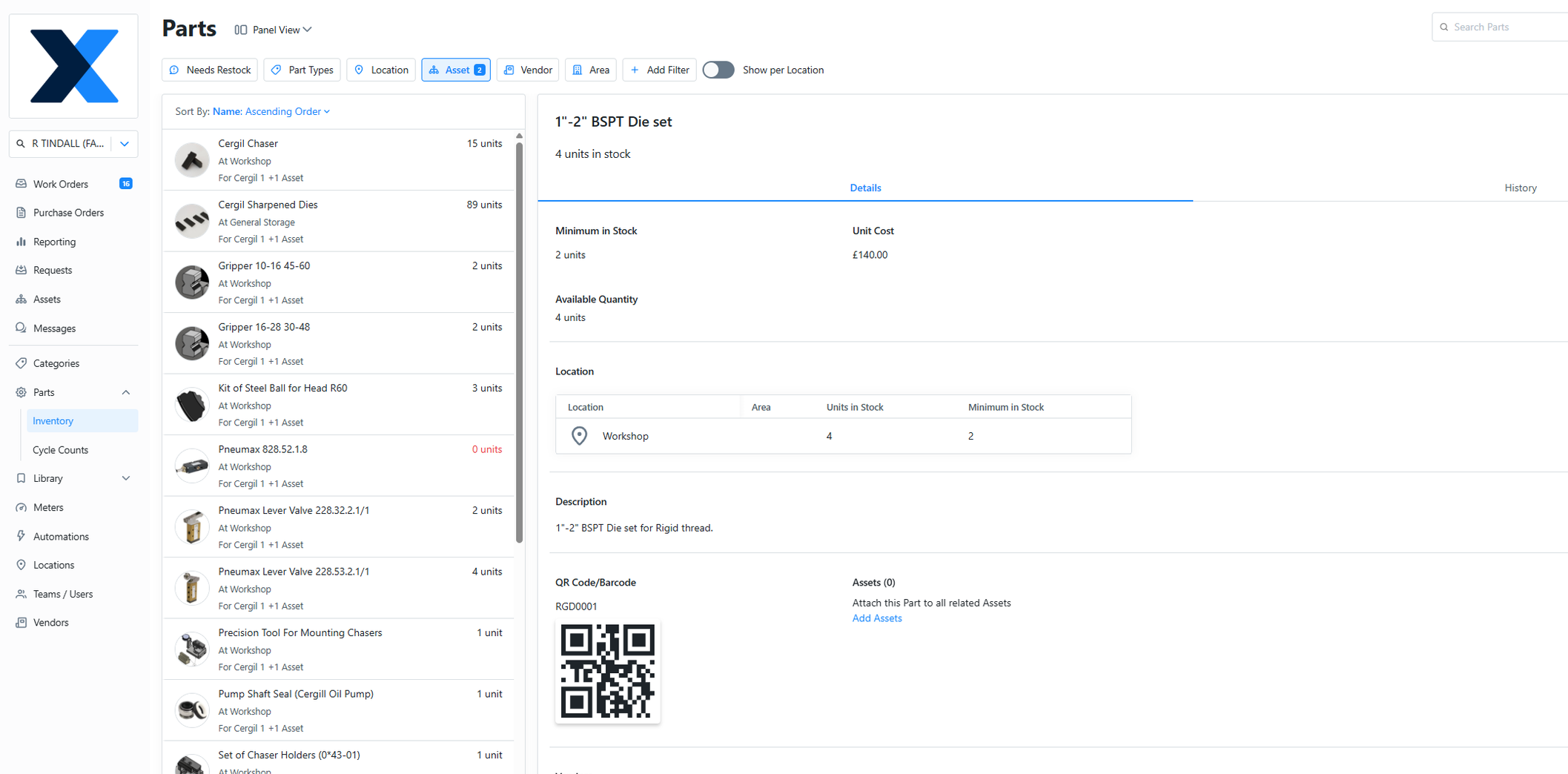Open the Name sort order dropdown

point(271,111)
